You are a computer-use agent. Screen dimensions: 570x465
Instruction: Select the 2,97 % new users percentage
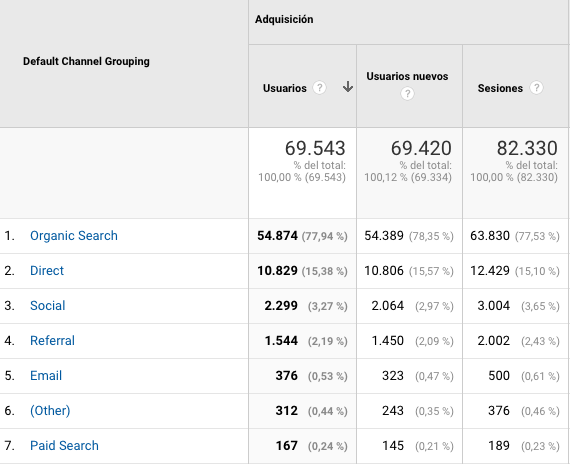[434, 306]
